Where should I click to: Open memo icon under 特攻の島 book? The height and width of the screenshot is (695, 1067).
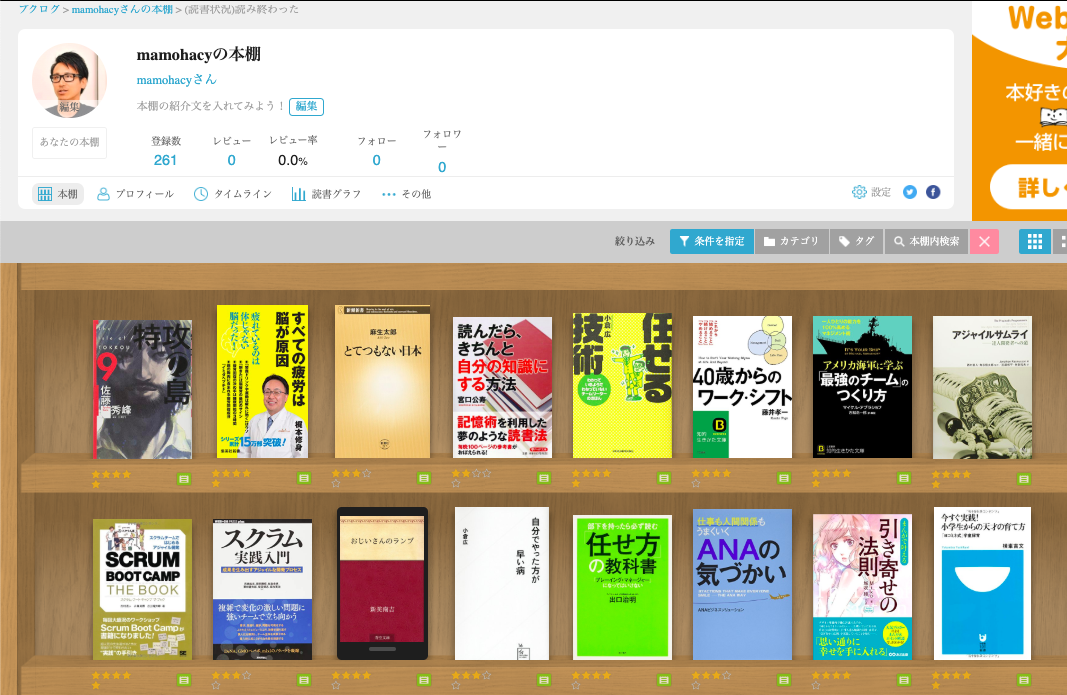point(184,479)
